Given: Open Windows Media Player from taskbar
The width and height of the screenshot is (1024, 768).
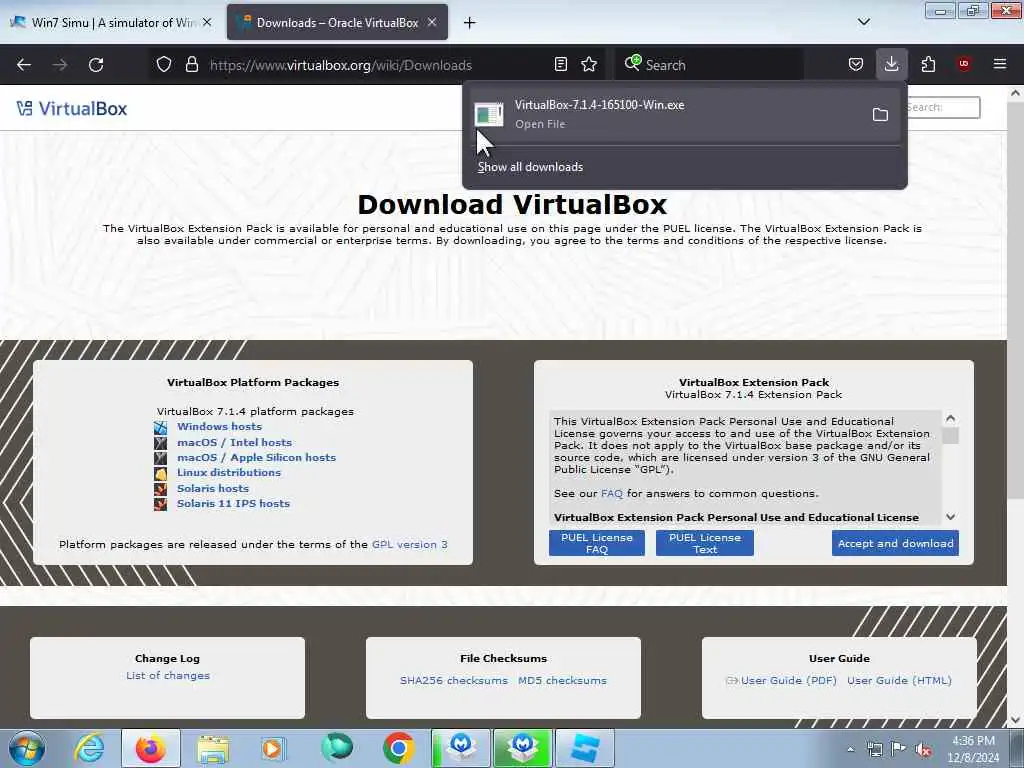Looking at the screenshot, I should tap(272, 748).
